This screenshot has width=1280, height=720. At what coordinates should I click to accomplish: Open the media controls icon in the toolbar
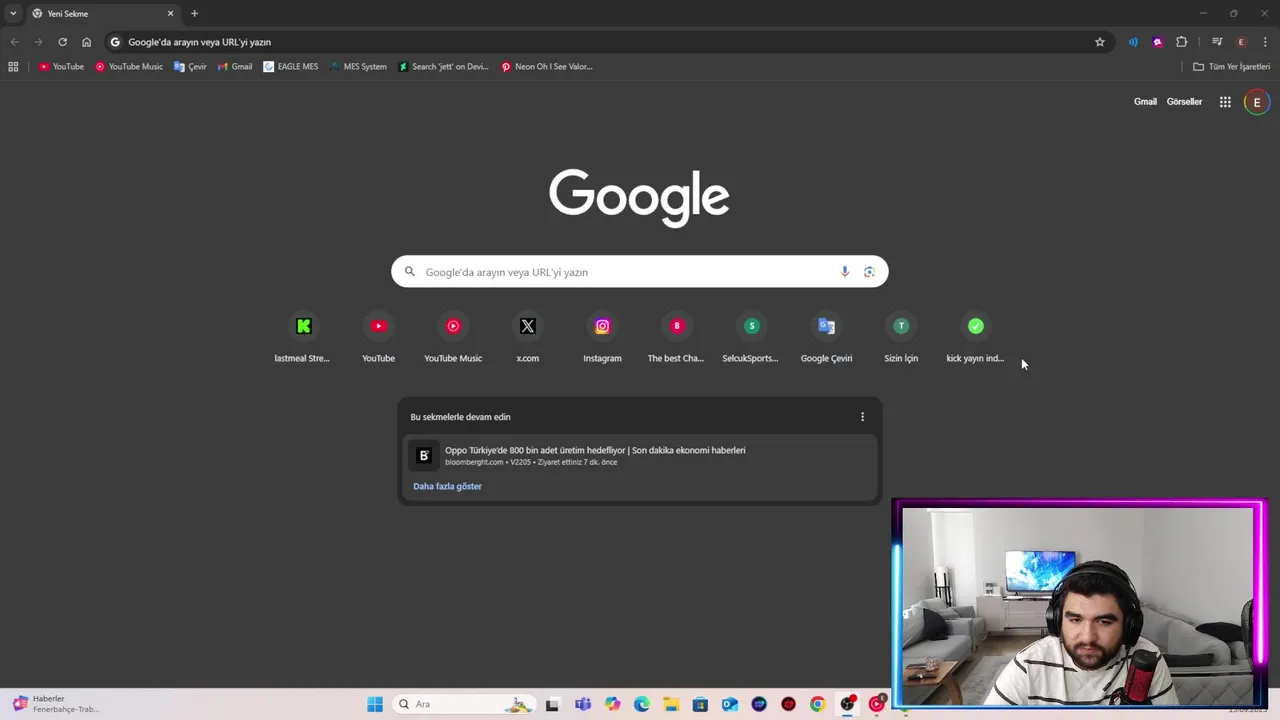1217,42
